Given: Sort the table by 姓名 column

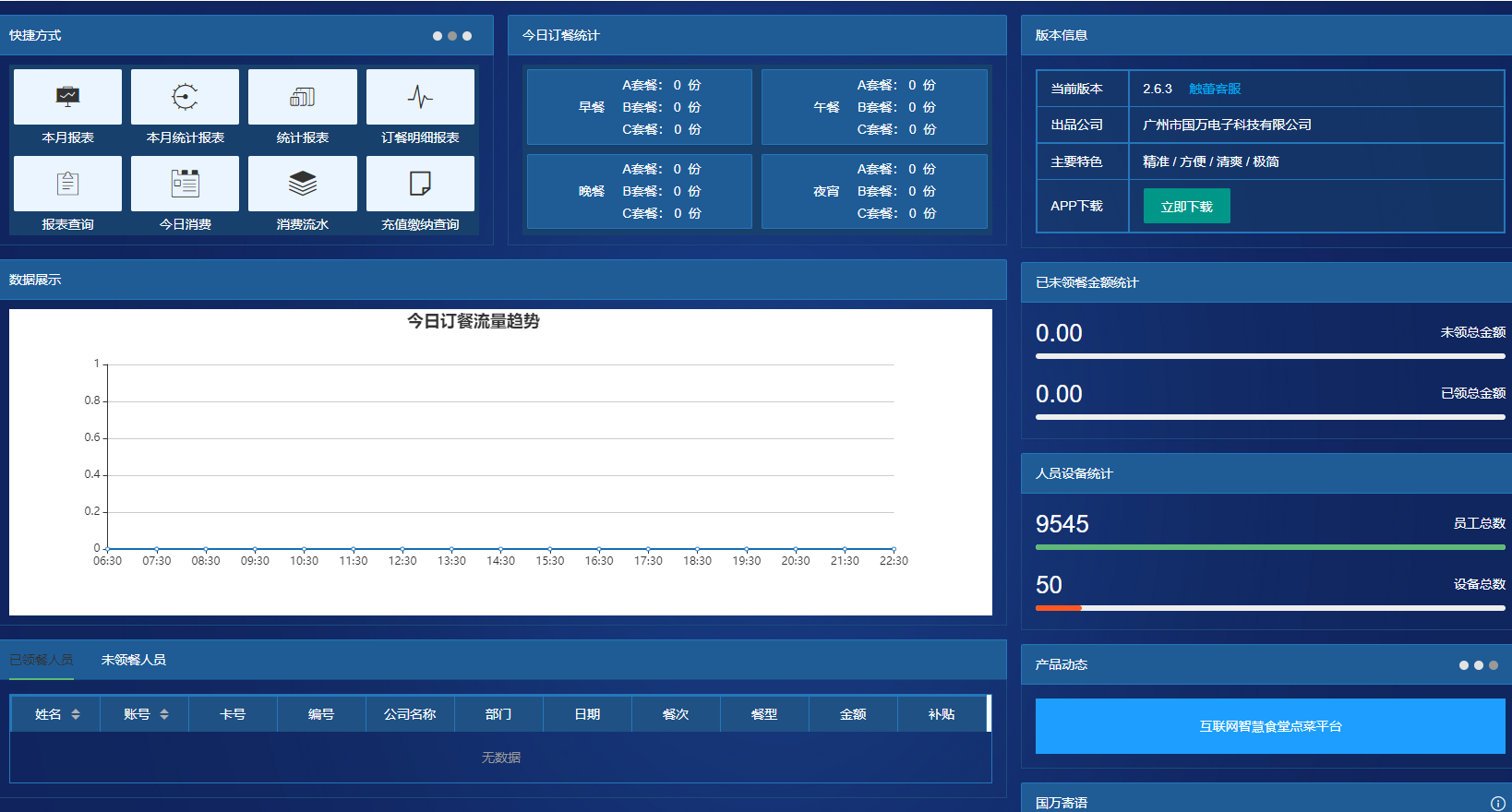Looking at the screenshot, I should [x=76, y=714].
